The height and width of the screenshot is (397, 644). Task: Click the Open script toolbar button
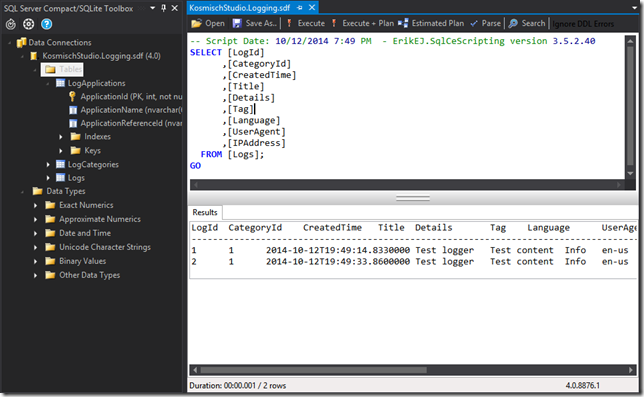click(208, 23)
